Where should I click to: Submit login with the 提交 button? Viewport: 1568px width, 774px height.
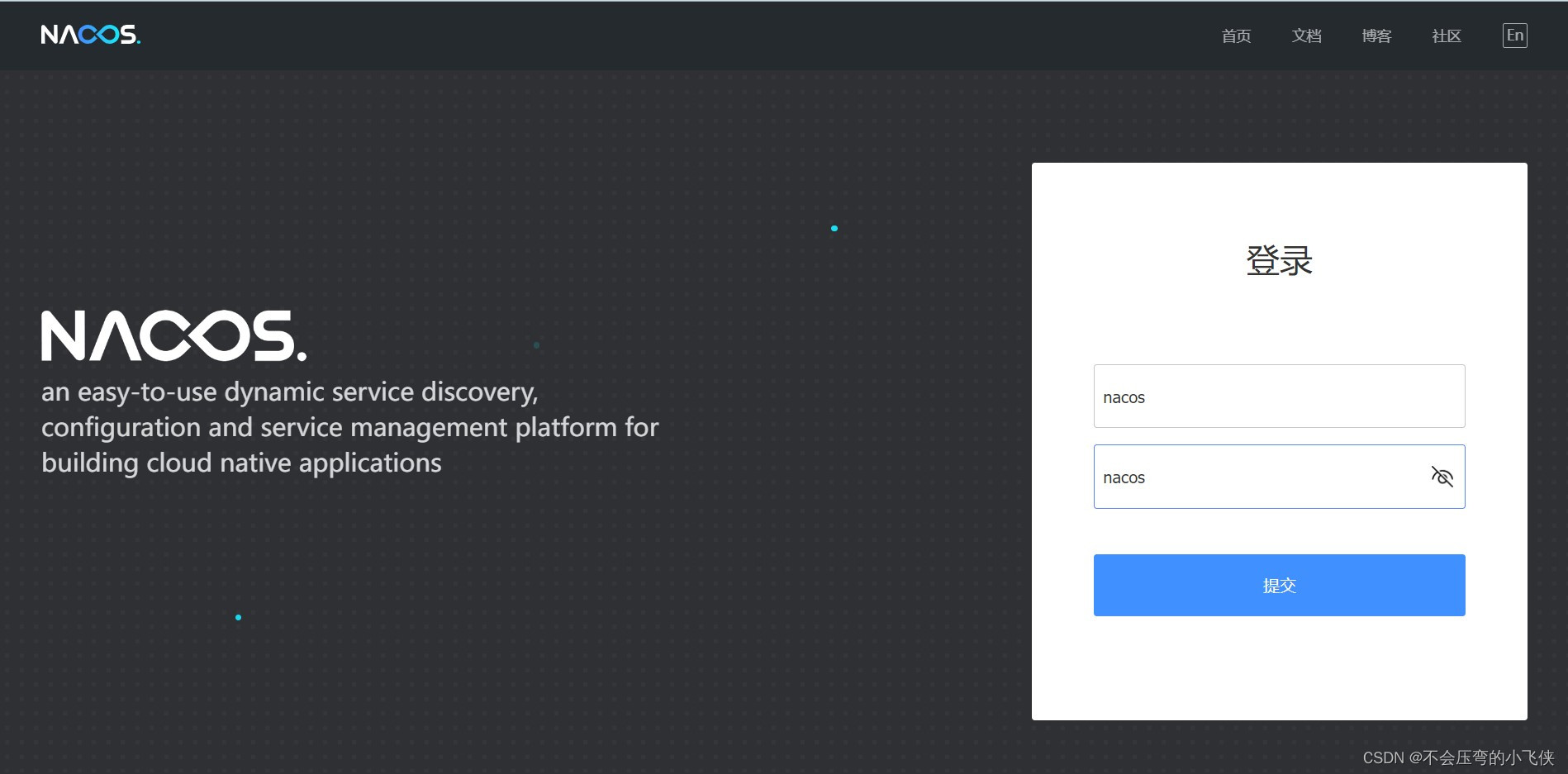click(1279, 585)
